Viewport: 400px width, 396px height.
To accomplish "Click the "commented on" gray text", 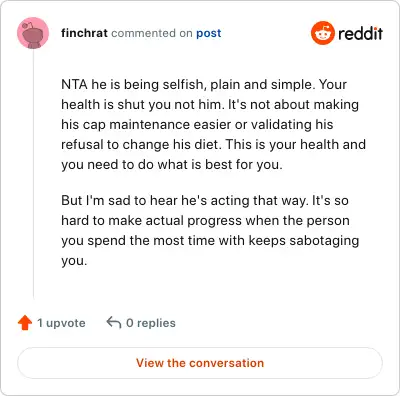I will coord(152,33).
